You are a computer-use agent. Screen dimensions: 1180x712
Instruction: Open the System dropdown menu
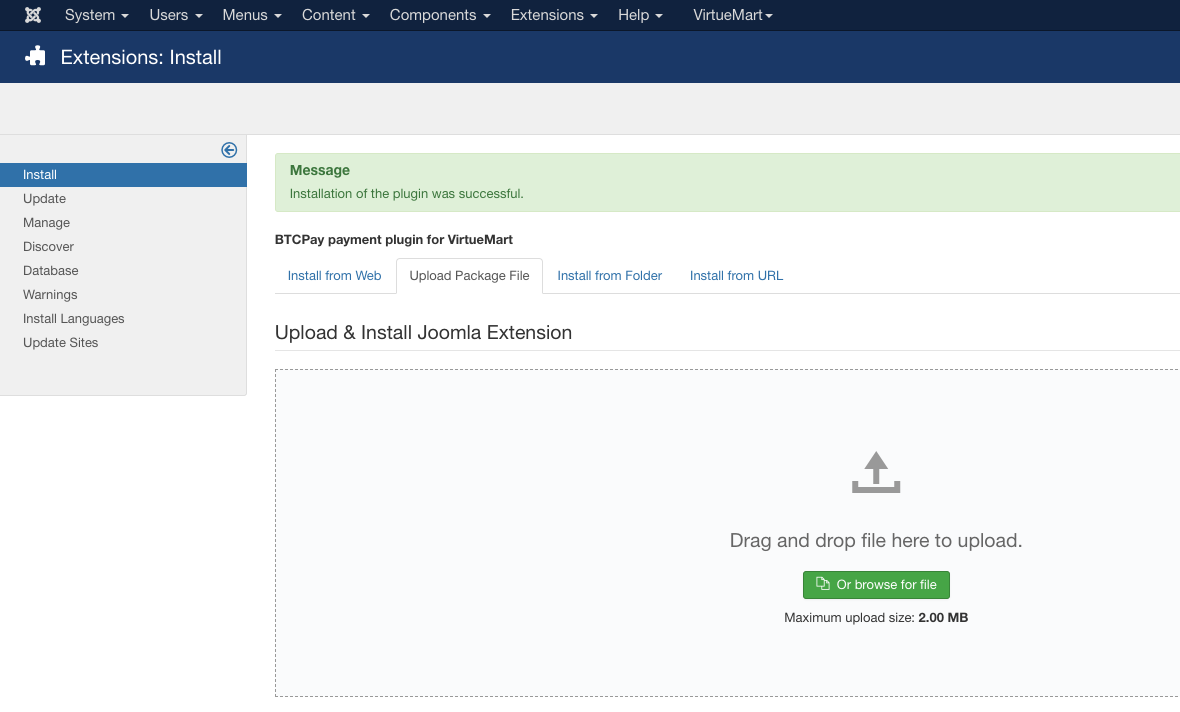click(96, 15)
